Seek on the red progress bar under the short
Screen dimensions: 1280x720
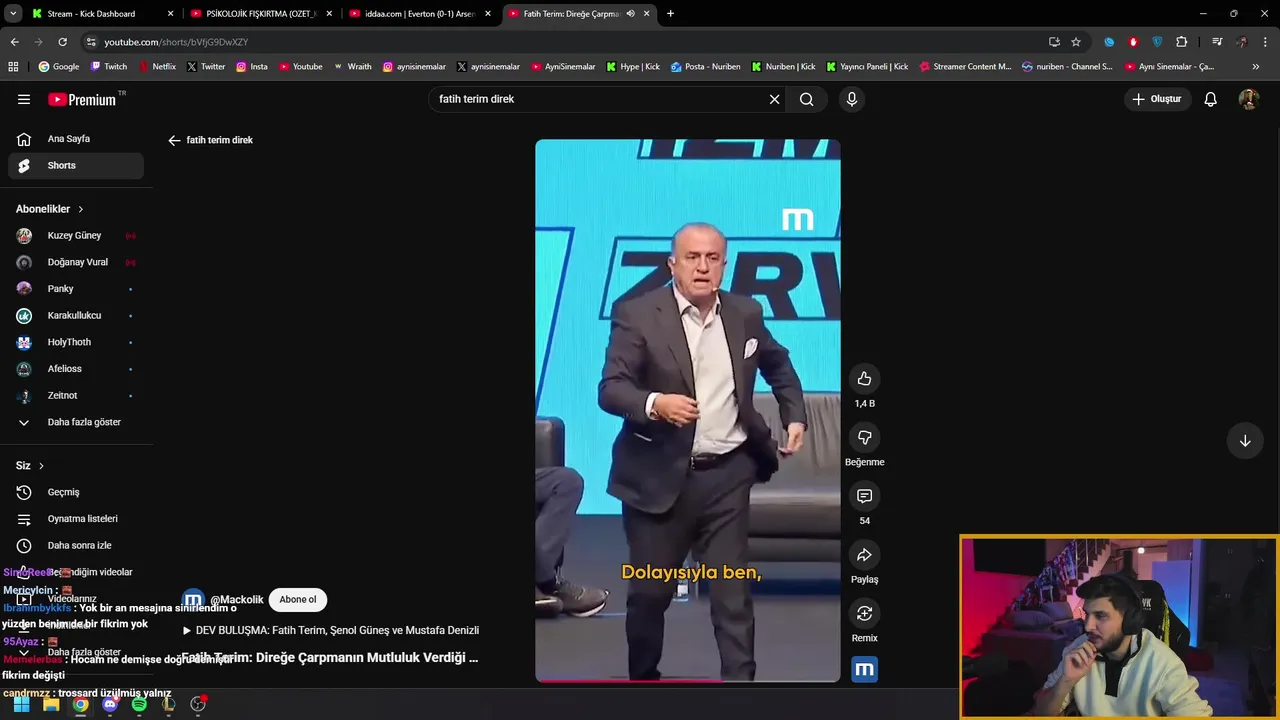point(688,681)
